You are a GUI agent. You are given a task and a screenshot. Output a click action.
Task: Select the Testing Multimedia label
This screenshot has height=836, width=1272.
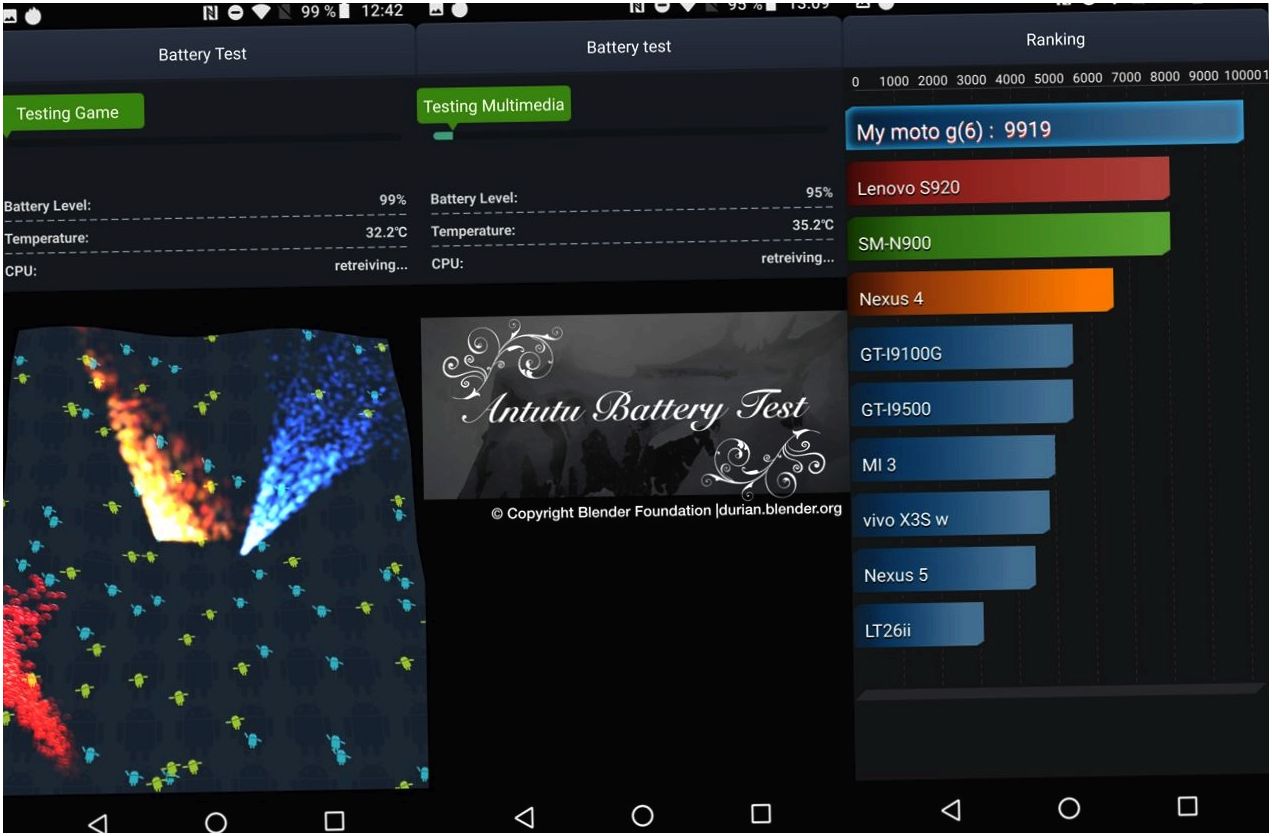tap(494, 106)
